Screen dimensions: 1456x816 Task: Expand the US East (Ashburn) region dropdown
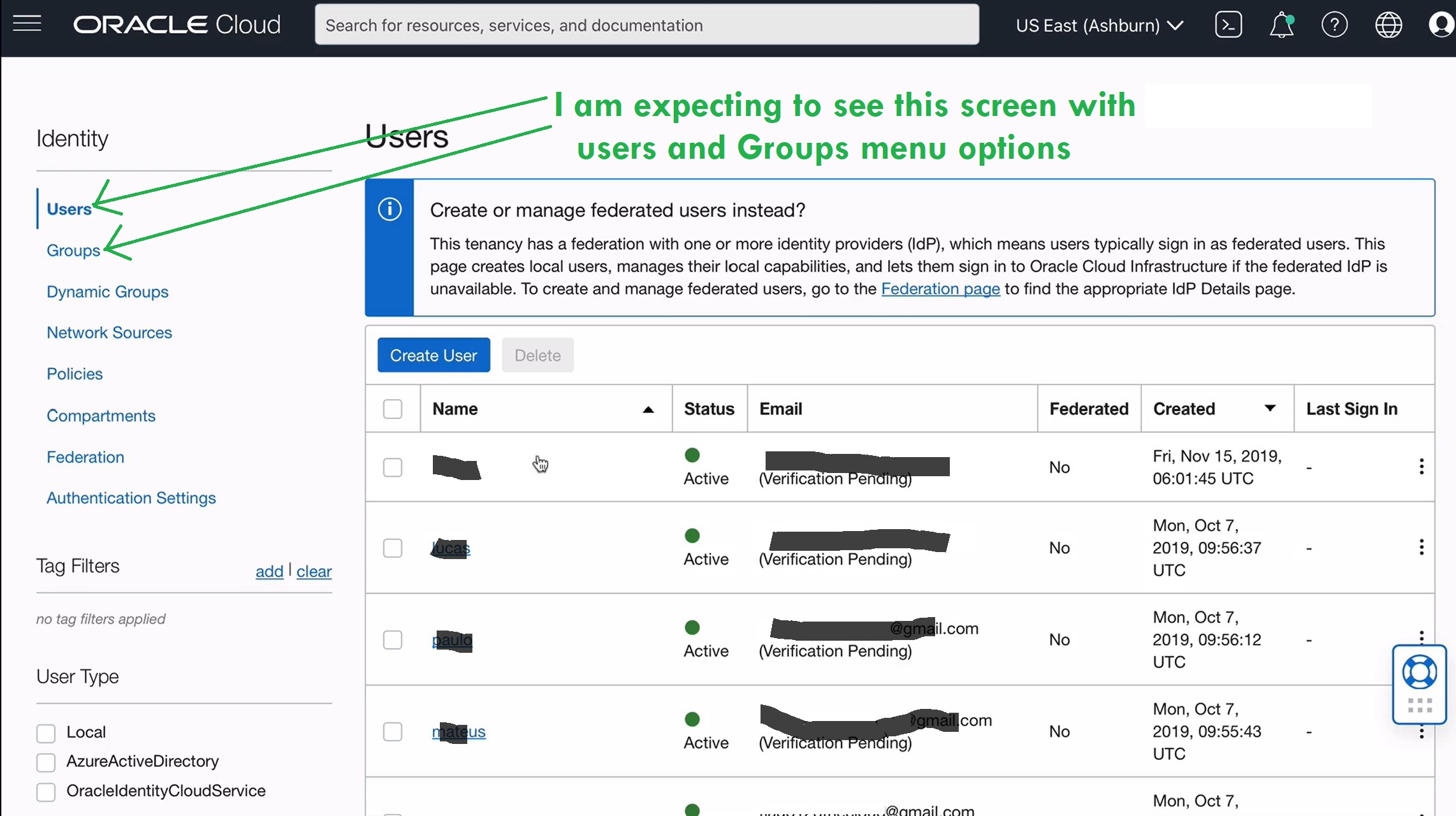(1099, 25)
